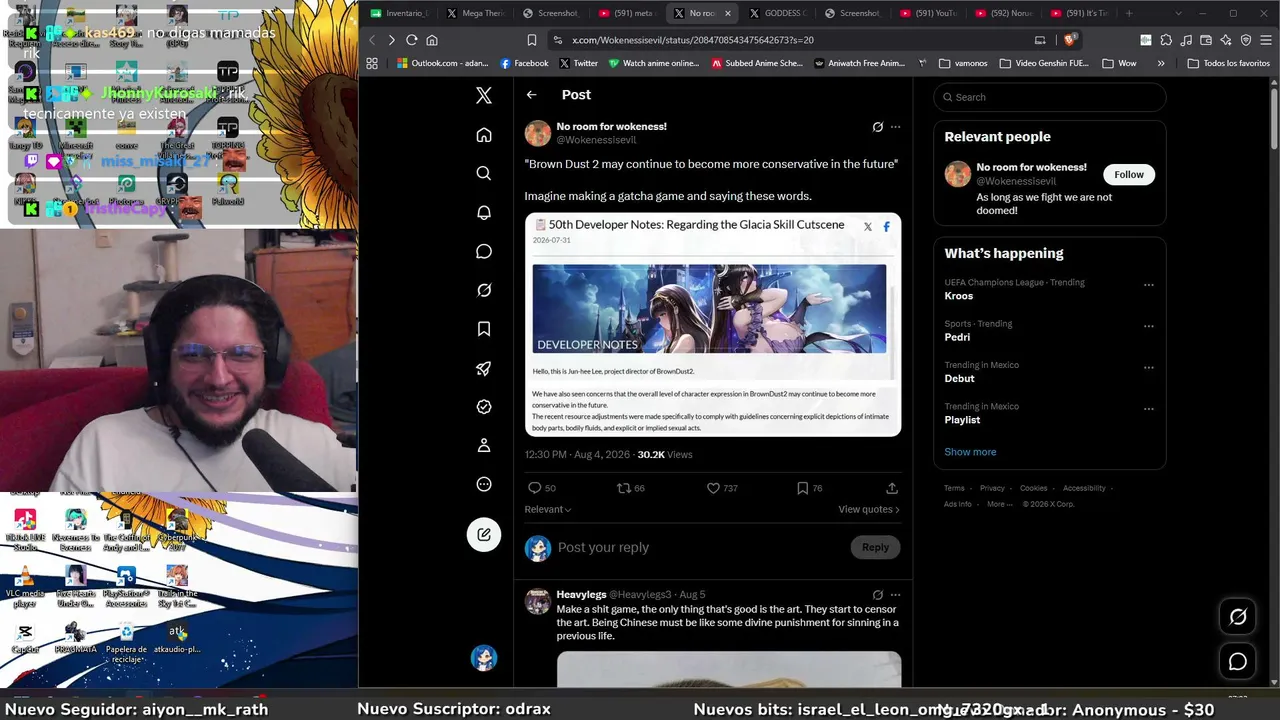Open Bookmarks in X sidebar
1280x720 pixels.
point(484,329)
